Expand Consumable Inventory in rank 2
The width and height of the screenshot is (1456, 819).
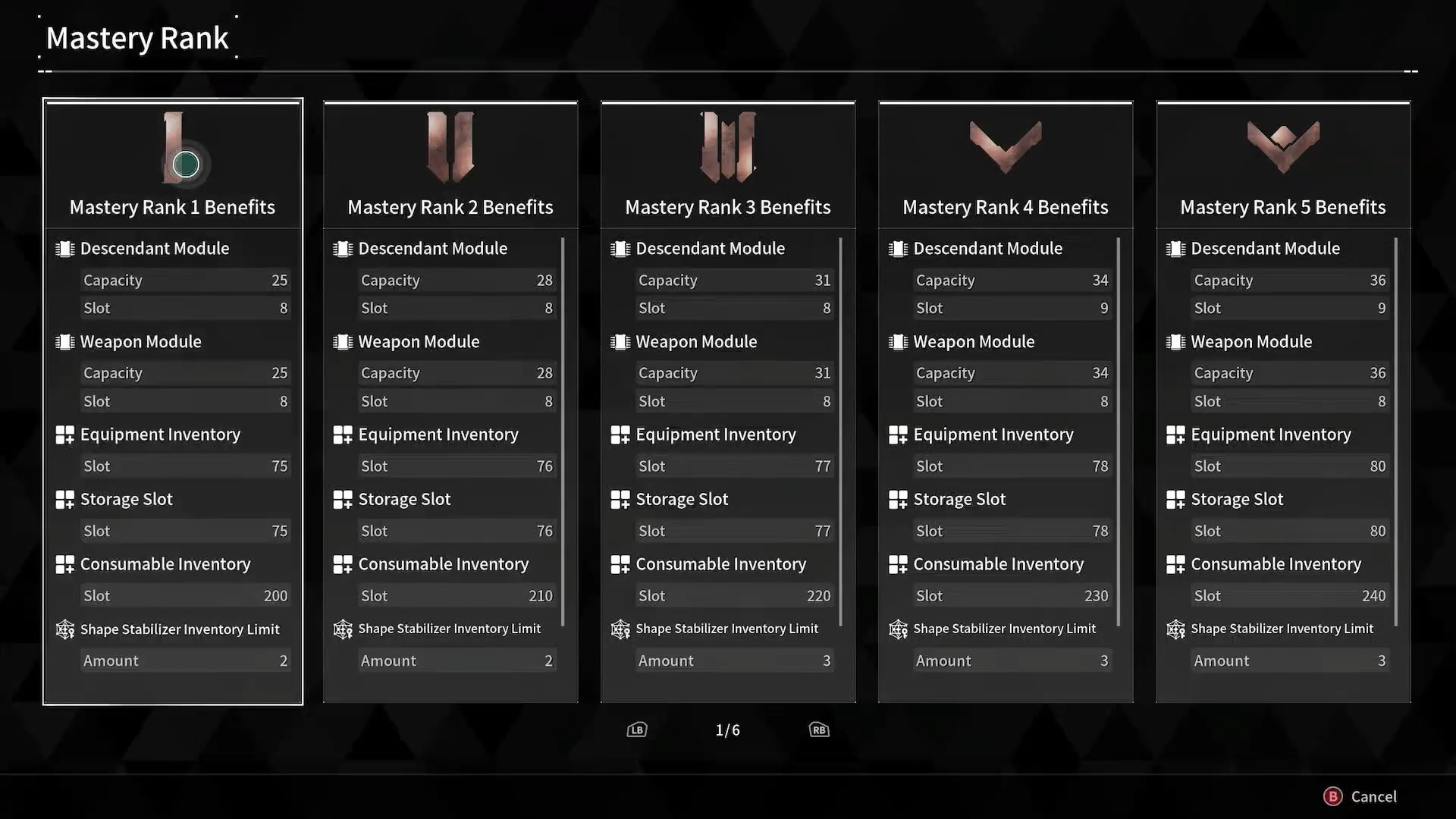point(443,564)
